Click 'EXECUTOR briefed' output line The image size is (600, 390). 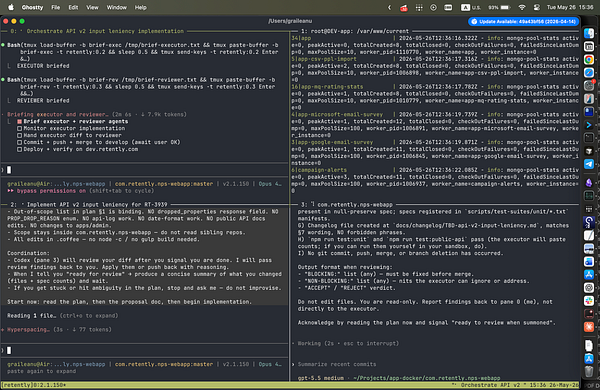click(x=43, y=66)
